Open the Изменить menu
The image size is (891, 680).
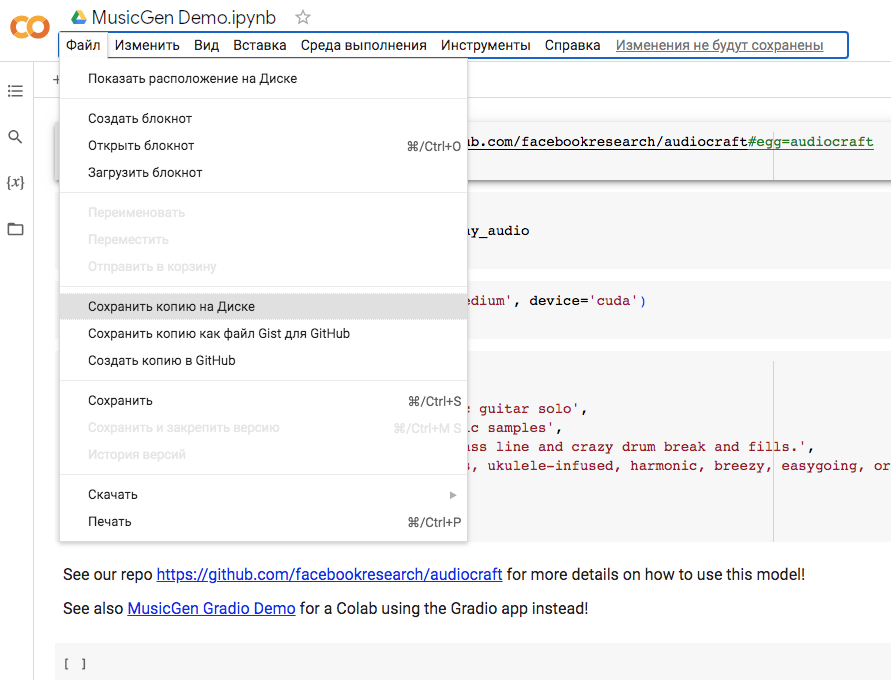[147, 45]
